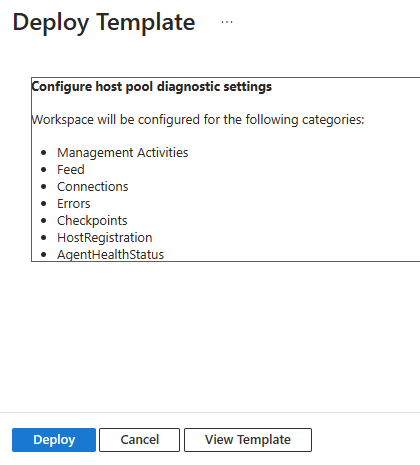The image size is (420, 465).
Task: Cancel the template deployment
Action: coord(139,440)
